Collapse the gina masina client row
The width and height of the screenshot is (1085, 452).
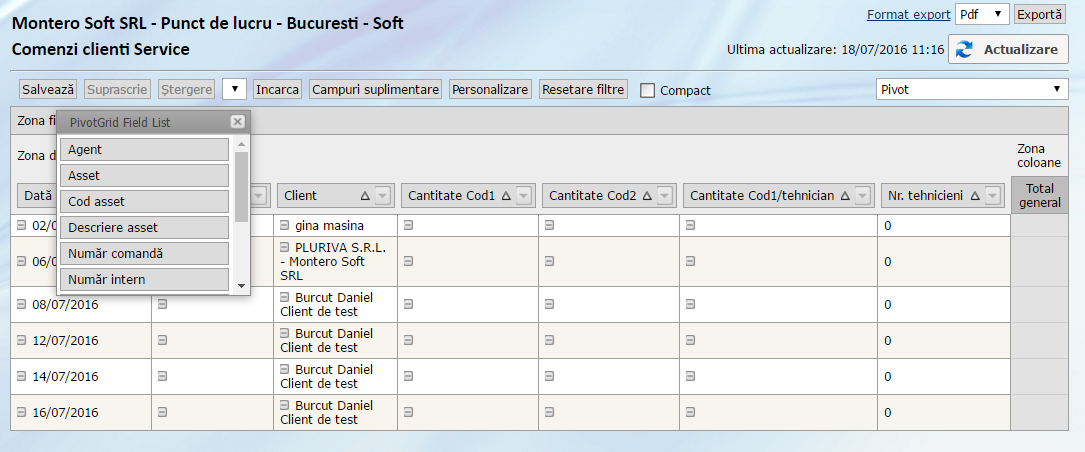[285, 226]
